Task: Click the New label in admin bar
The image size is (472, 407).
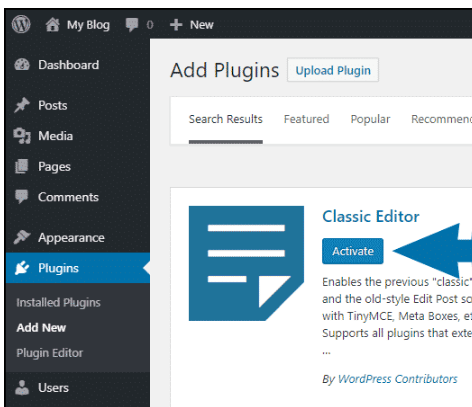Action: (202, 25)
